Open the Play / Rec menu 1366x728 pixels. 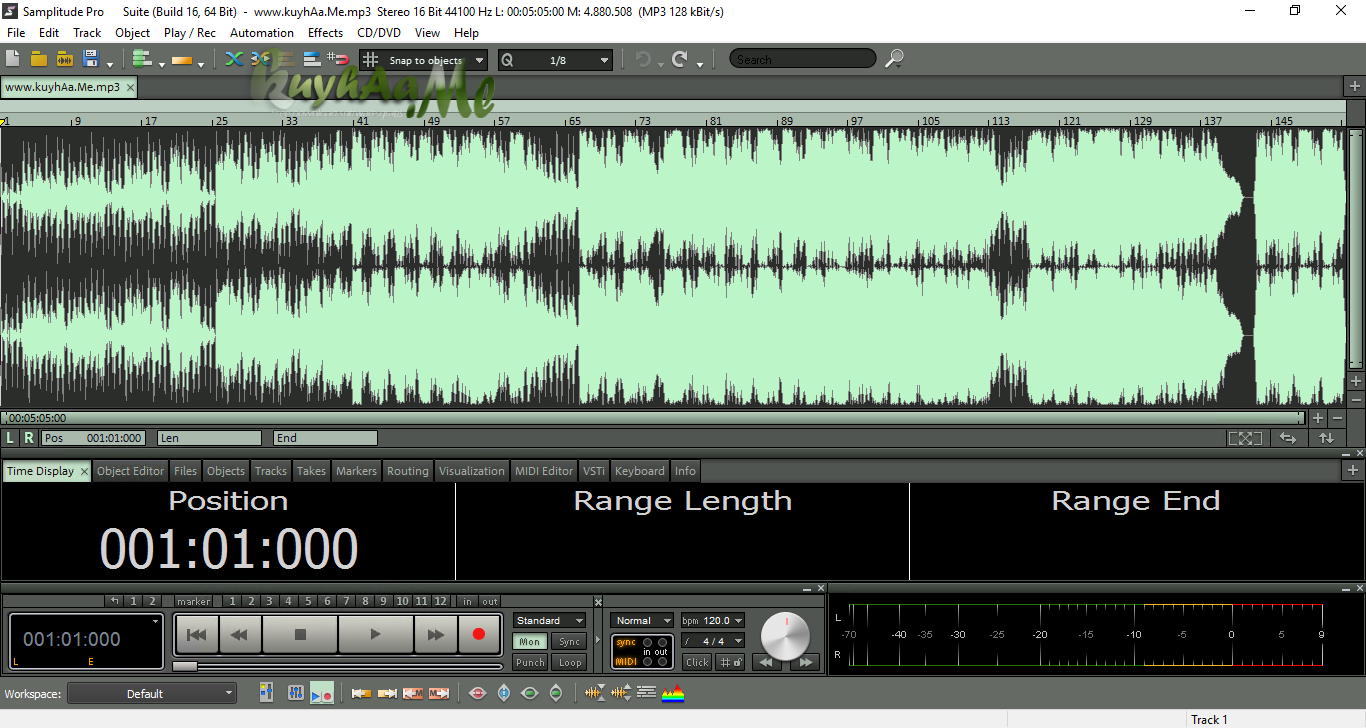pyautogui.click(x=190, y=33)
